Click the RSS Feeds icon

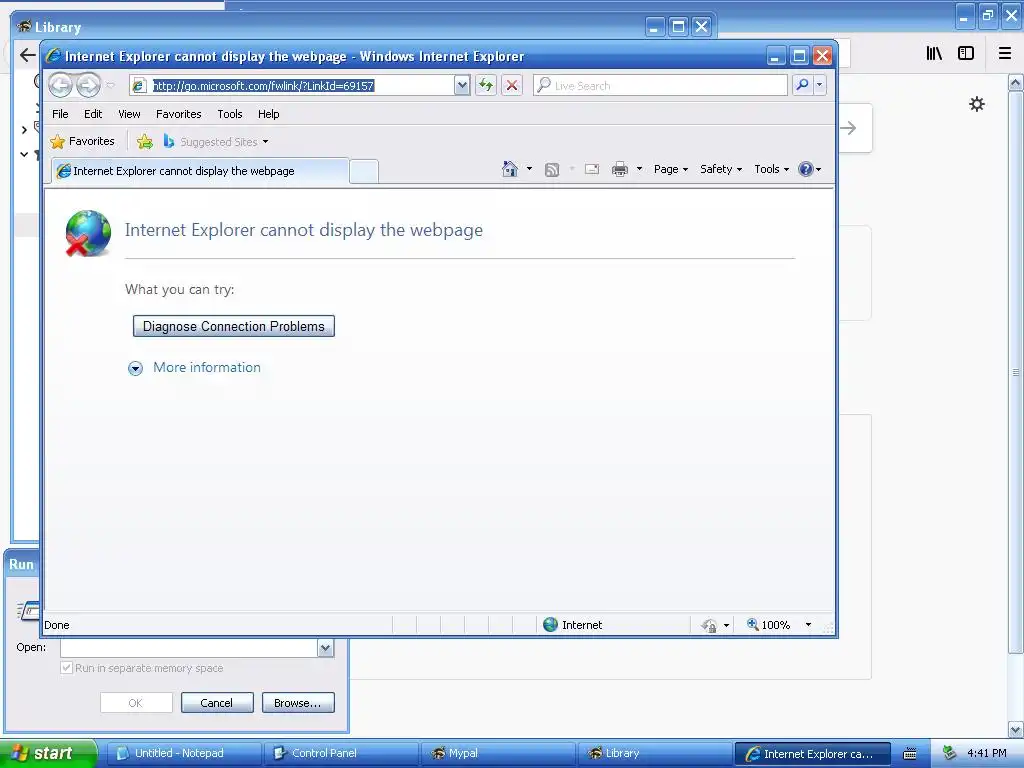[x=552, y=170]
